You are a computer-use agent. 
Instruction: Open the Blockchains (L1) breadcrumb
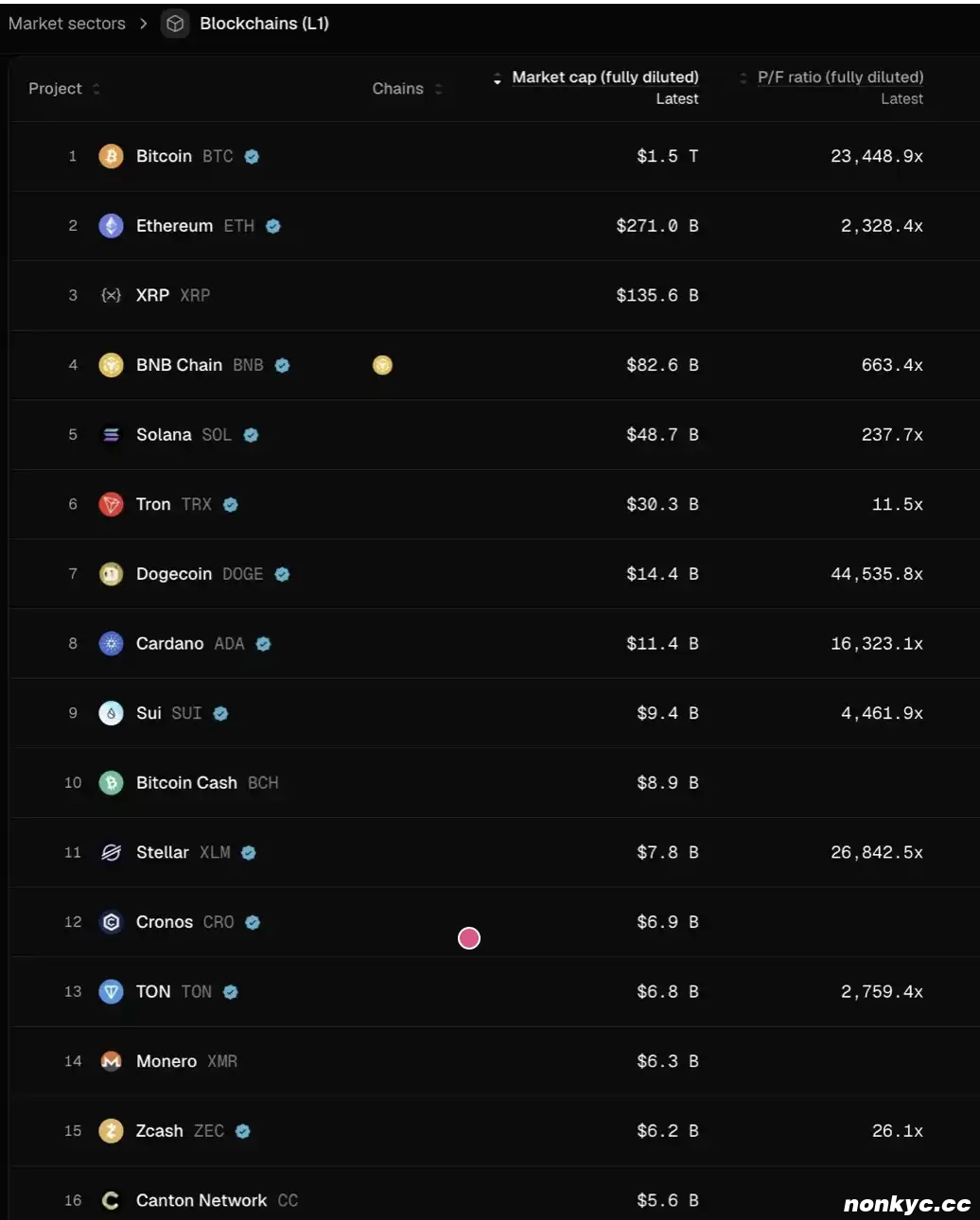(x=264, y=24)
